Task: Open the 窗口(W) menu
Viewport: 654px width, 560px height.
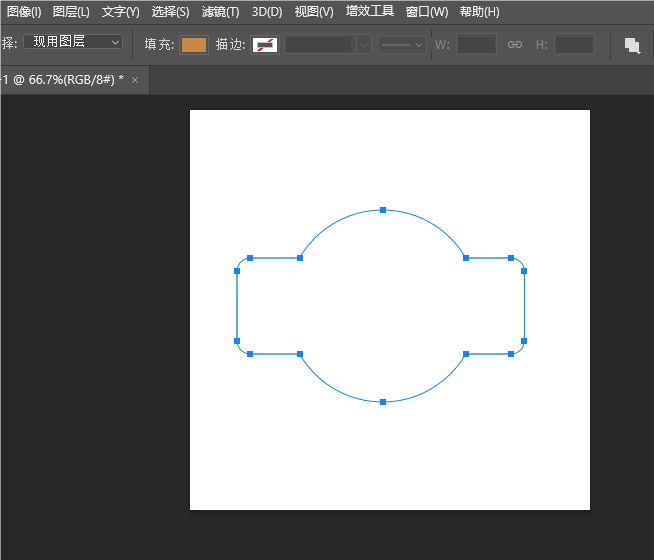Action: pyautogui.click(x=427, y=12)
